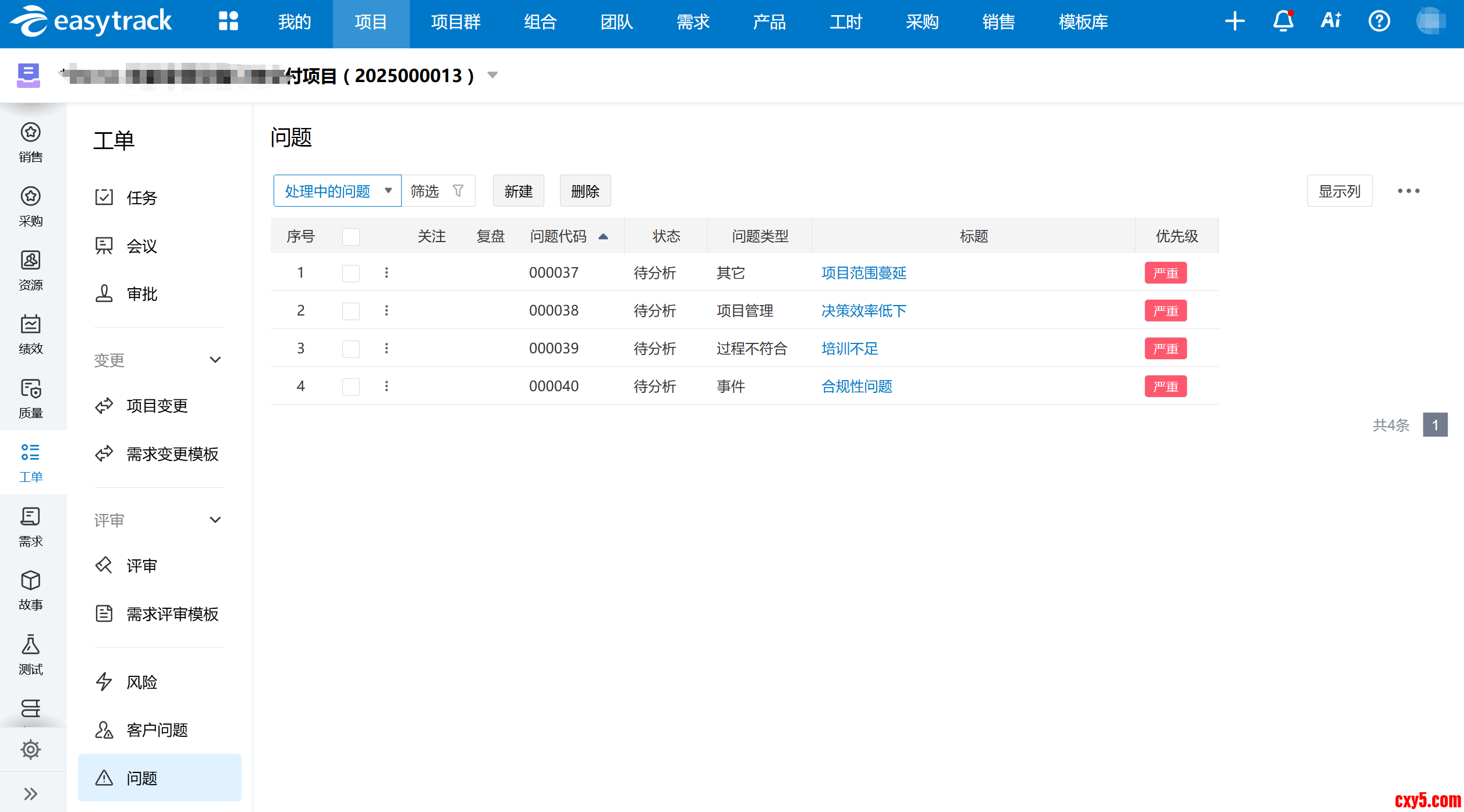Open the AI assistant icon
The height and width of the screenshot is (812, 1464).
[x=1331, y=22]
